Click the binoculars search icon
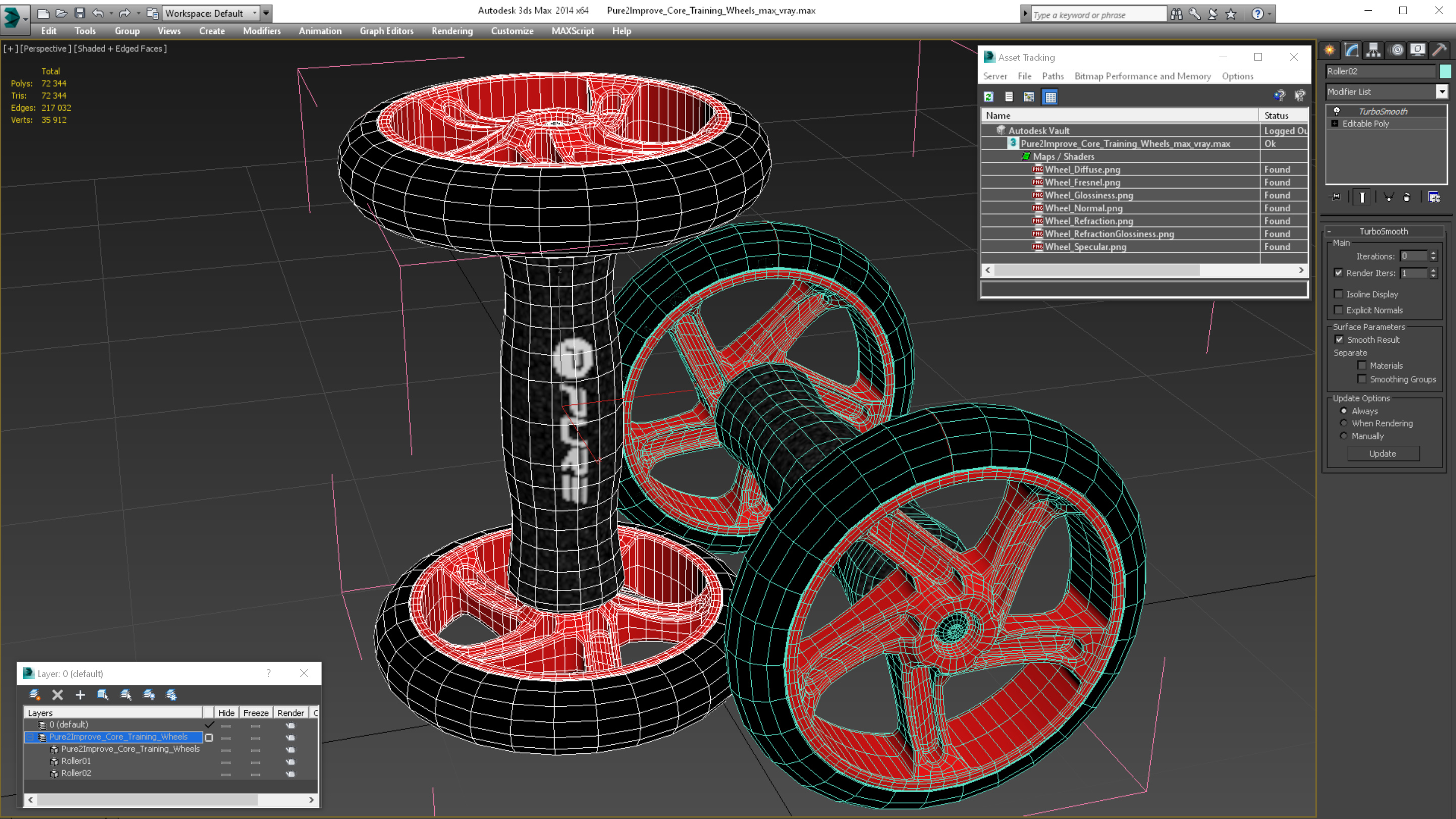1456x819 pixels. [x=1176, y=14]
